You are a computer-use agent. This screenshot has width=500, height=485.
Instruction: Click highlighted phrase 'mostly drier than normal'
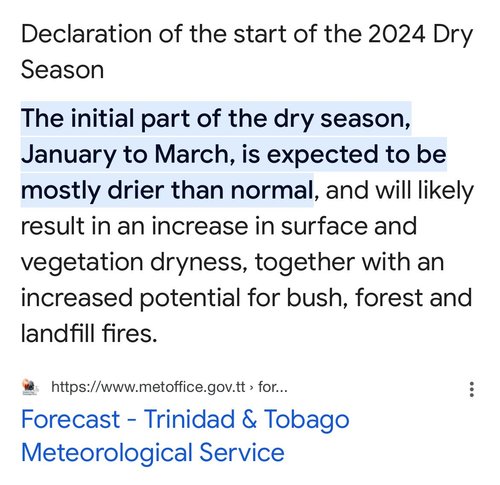(x=167, y=190)
